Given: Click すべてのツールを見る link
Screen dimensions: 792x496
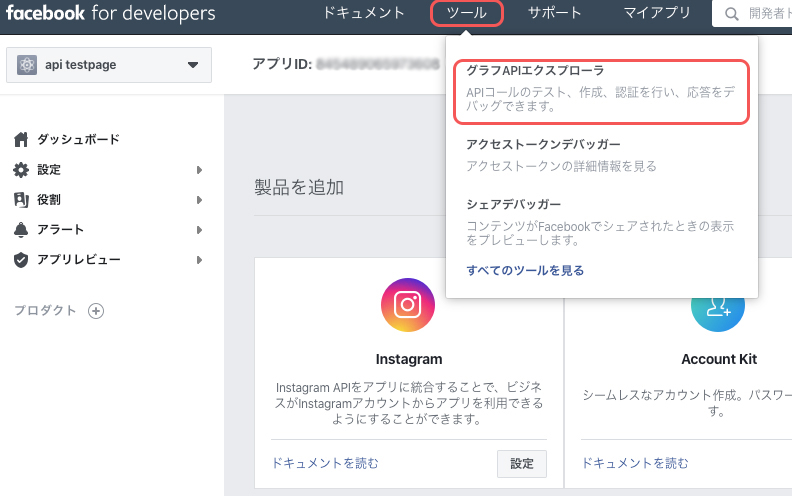Looking at the screenshot, I should click(x=525, y=271).
